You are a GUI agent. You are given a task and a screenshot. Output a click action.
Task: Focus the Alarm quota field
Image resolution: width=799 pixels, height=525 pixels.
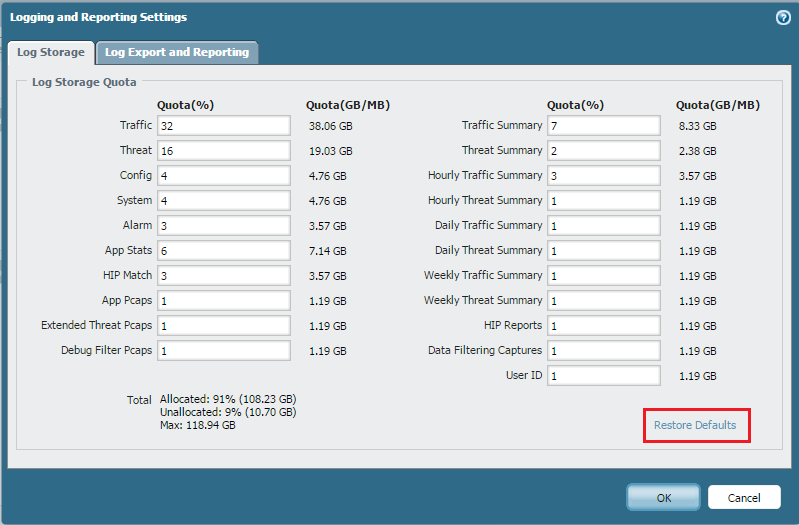click(x=224, y=225)
